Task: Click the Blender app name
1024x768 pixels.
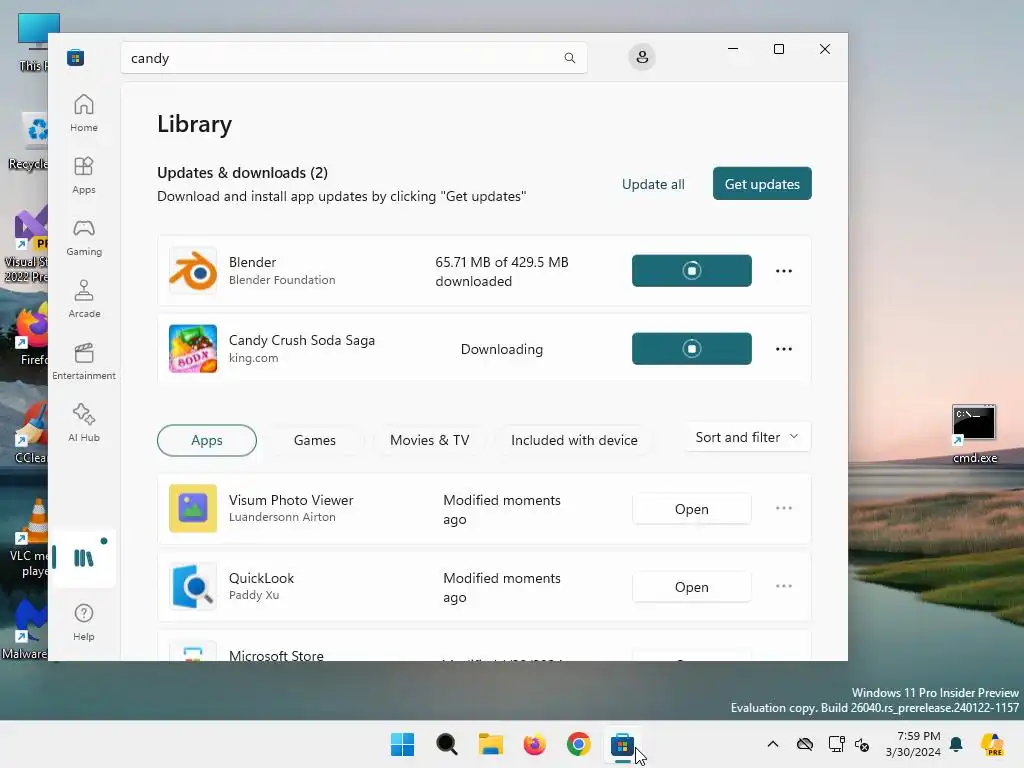Action: [x=252, y=262]
